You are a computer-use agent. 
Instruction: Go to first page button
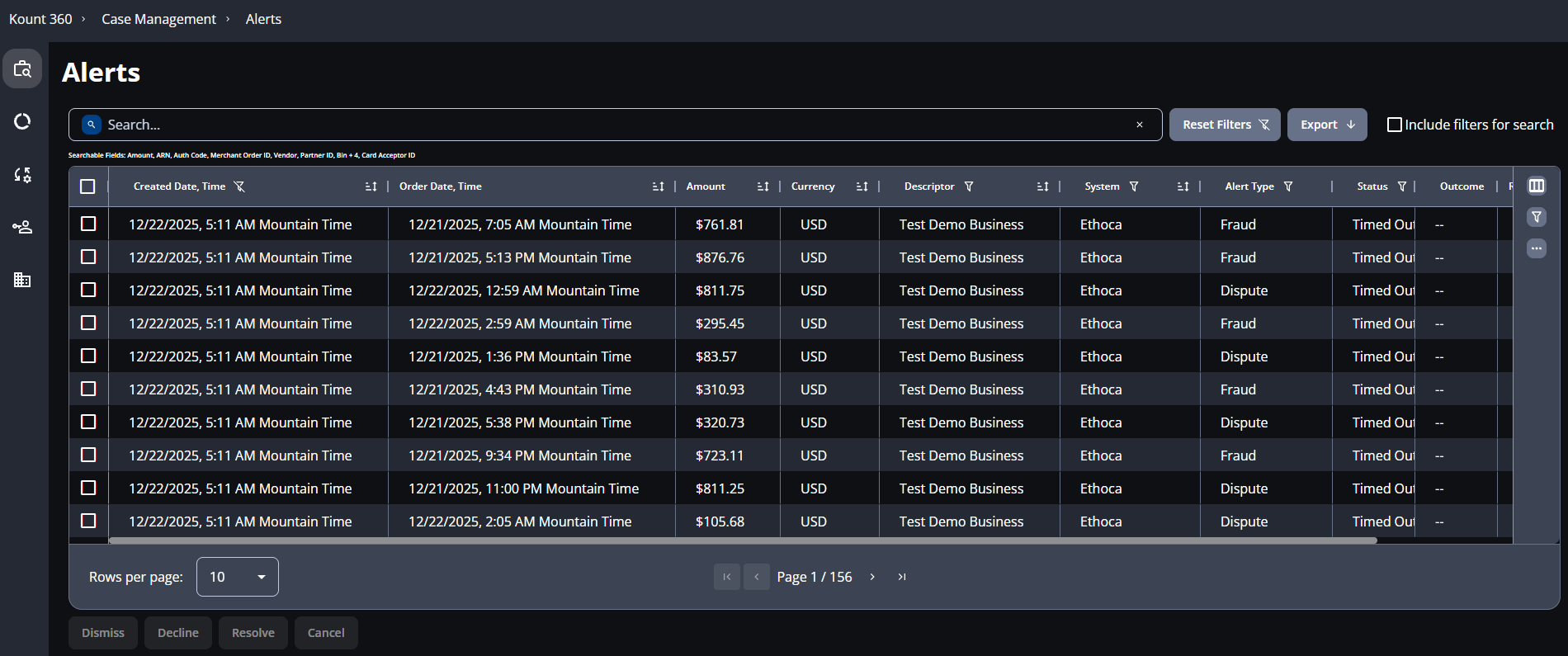click(x=727, y=577)
